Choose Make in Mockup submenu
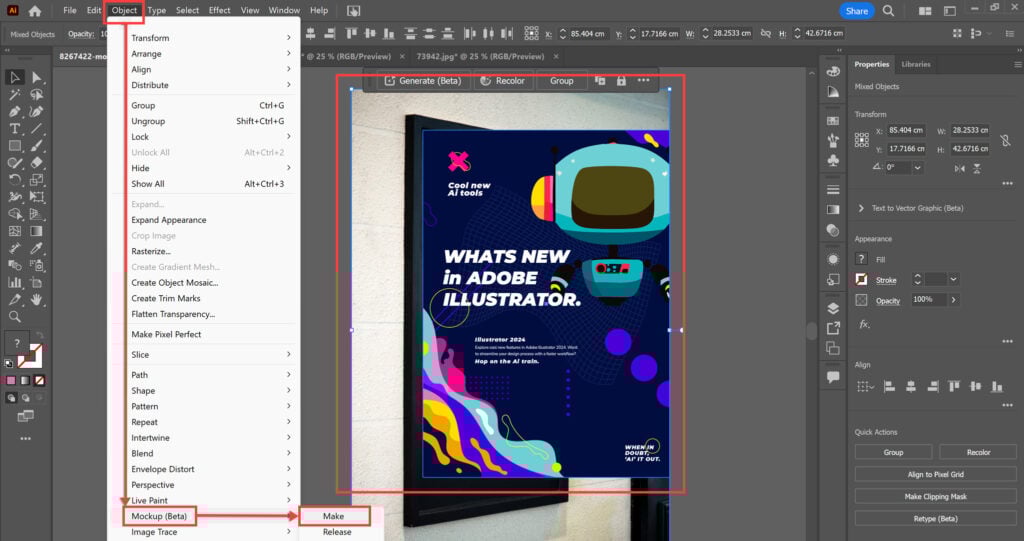This screenshot has width=1024, height=541. point(334,516)
